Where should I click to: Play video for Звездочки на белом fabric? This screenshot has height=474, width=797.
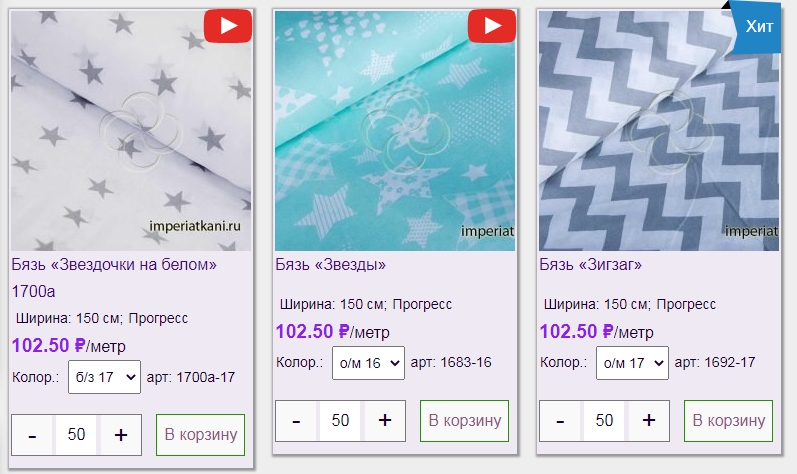click(228, 26)
